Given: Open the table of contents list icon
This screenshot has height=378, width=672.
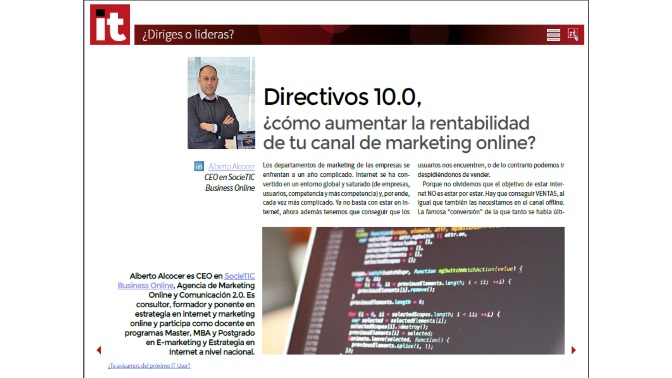Looking at the screenshot, I should 553,35.
